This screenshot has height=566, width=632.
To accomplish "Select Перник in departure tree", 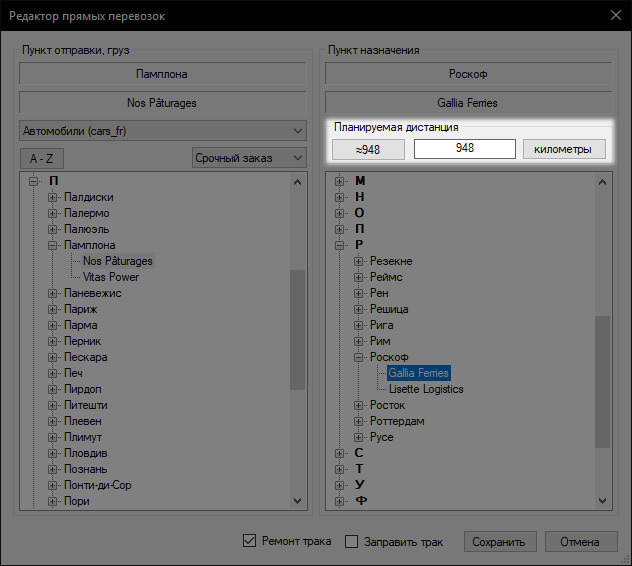I will 83,341.
